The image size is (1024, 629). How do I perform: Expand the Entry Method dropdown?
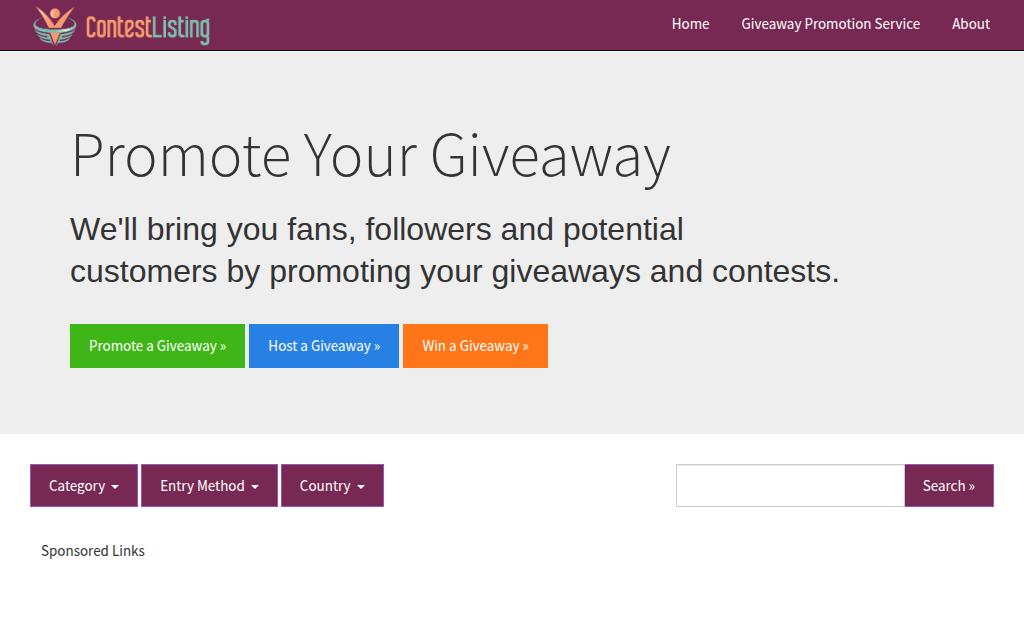tap(209, 486)
